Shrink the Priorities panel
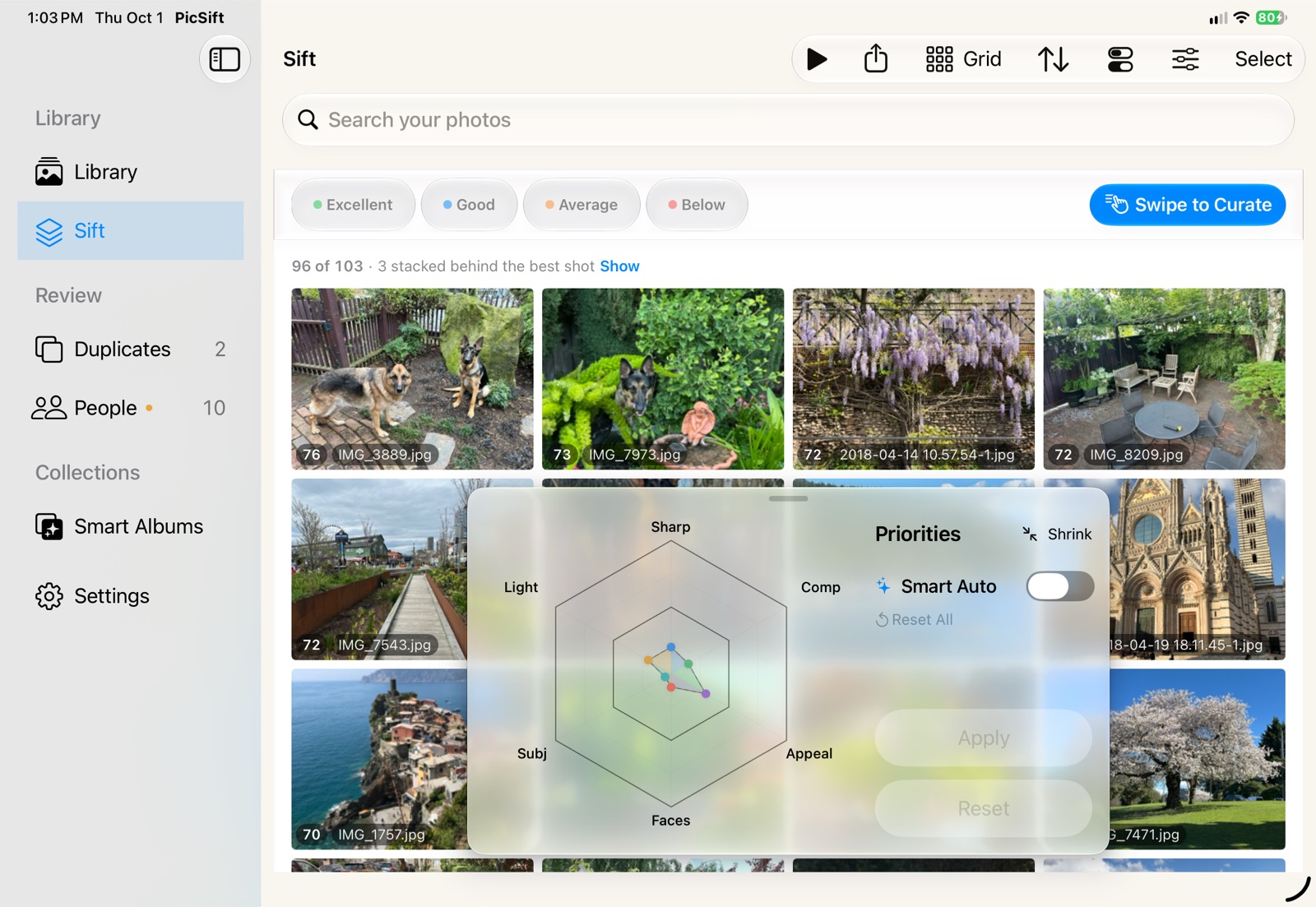The height and width of the screenshot is (907, 1316). (x=1057, y=534)
